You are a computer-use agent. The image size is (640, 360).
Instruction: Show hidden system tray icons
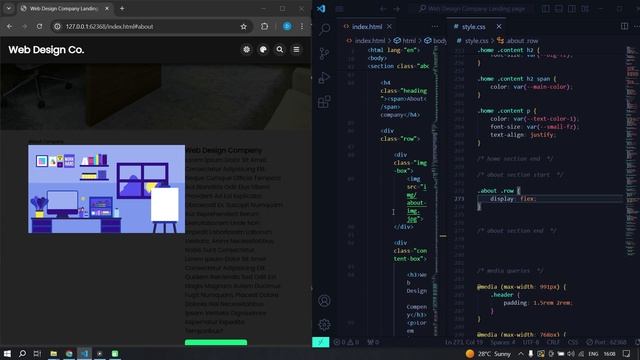[x=521, y=353]
